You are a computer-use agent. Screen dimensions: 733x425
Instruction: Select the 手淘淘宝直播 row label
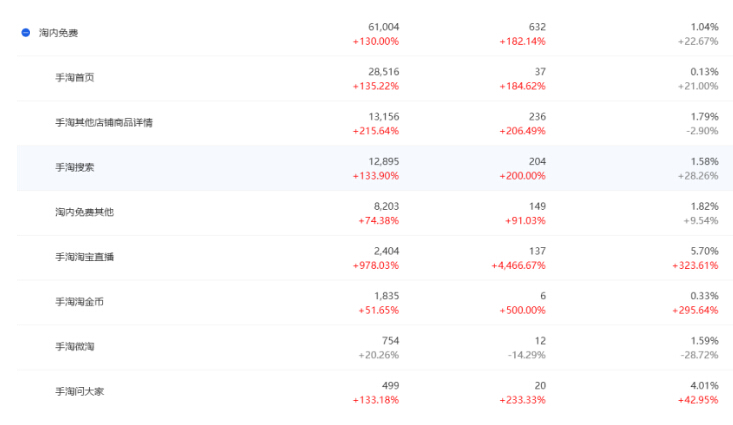(x=84, y=257)
